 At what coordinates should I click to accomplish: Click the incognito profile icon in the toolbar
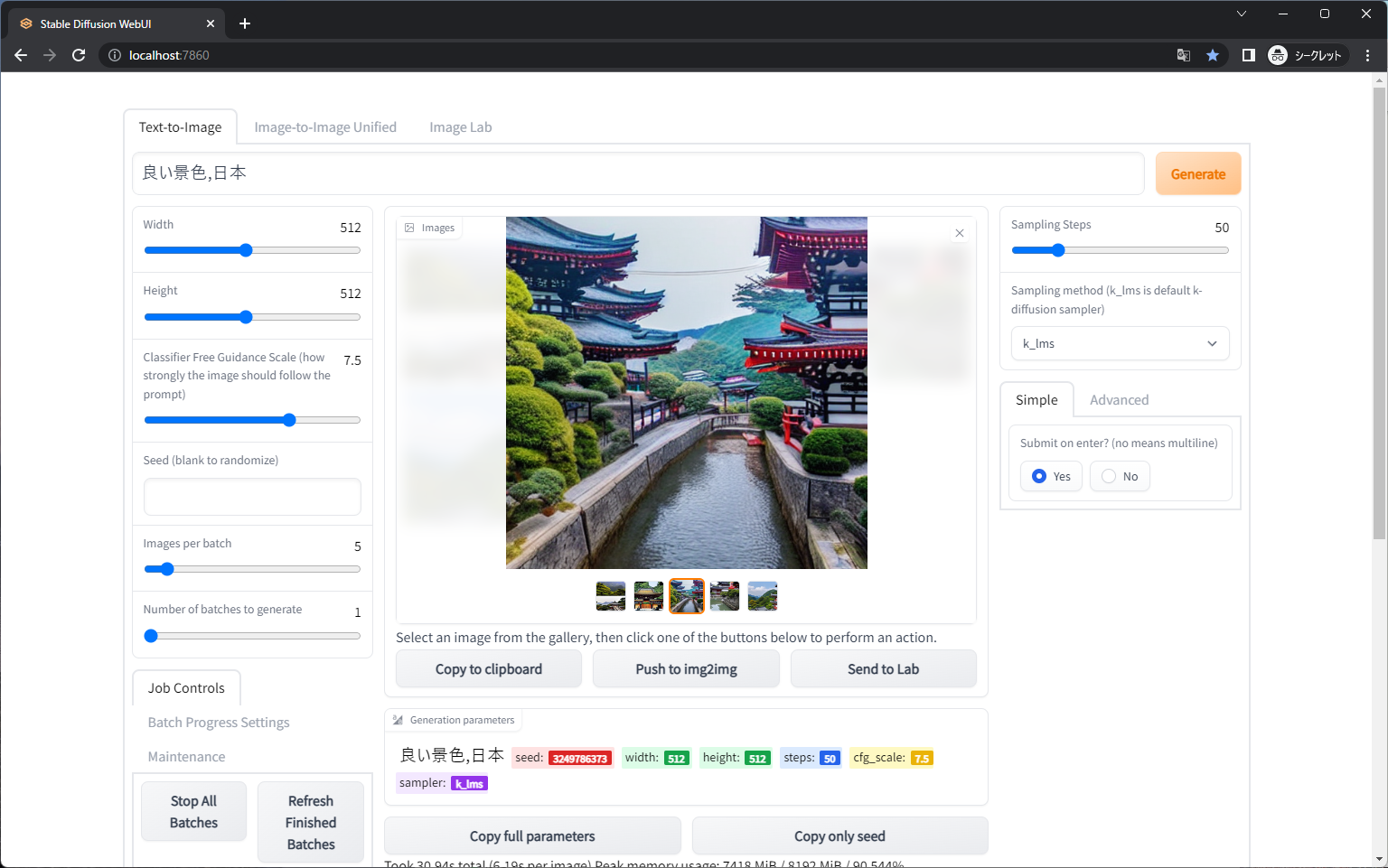point(1277,55)
